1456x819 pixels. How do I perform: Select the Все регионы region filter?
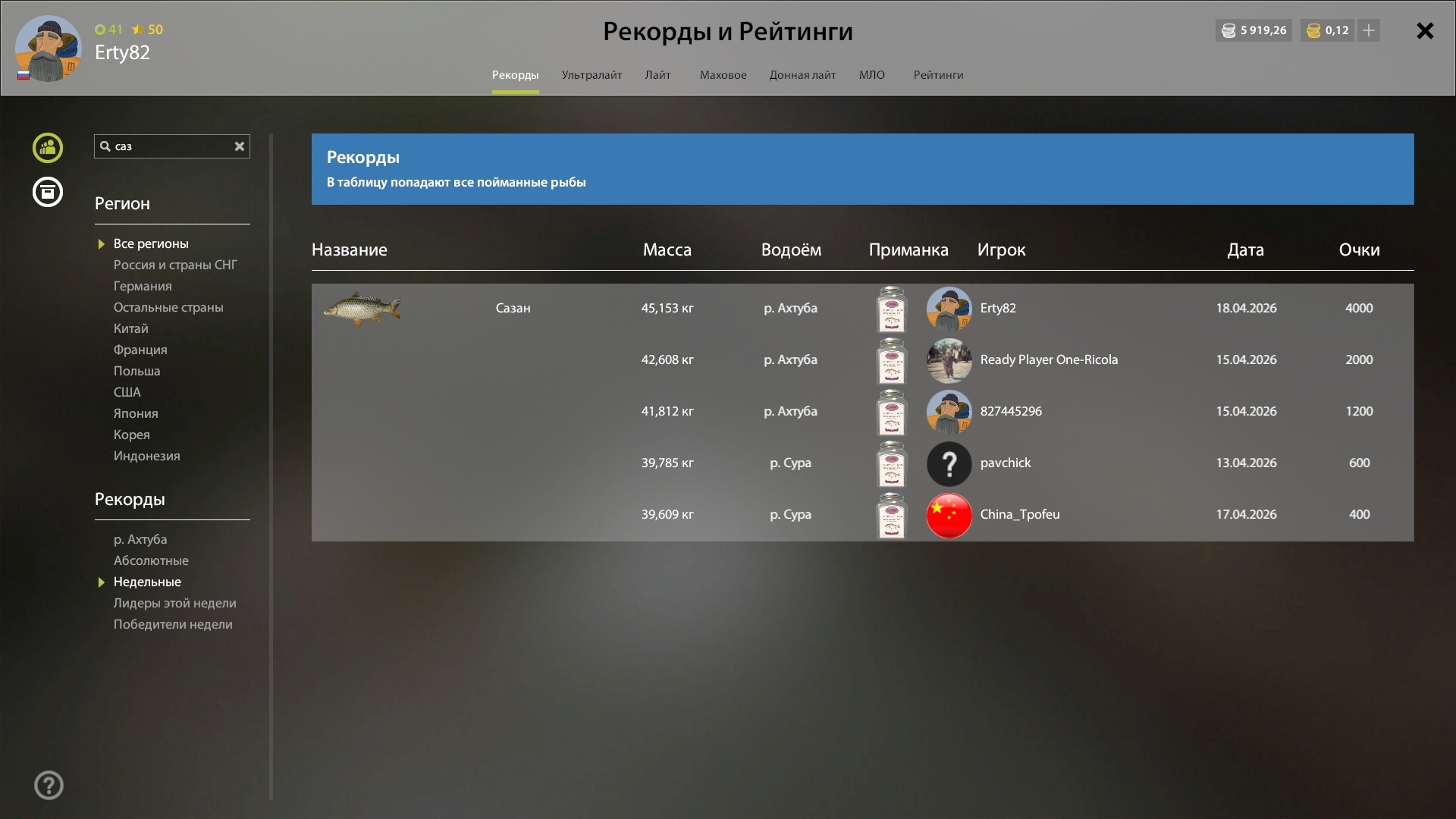151,243
